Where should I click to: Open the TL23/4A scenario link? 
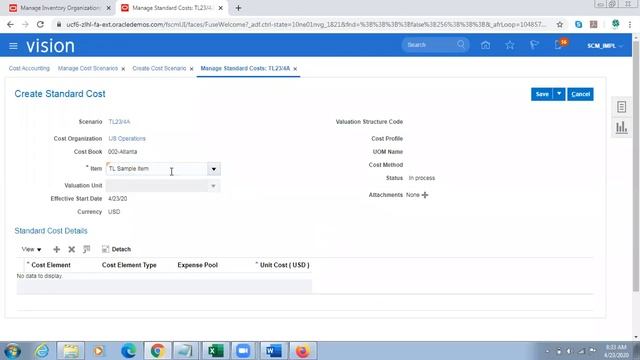coord(119,122)
